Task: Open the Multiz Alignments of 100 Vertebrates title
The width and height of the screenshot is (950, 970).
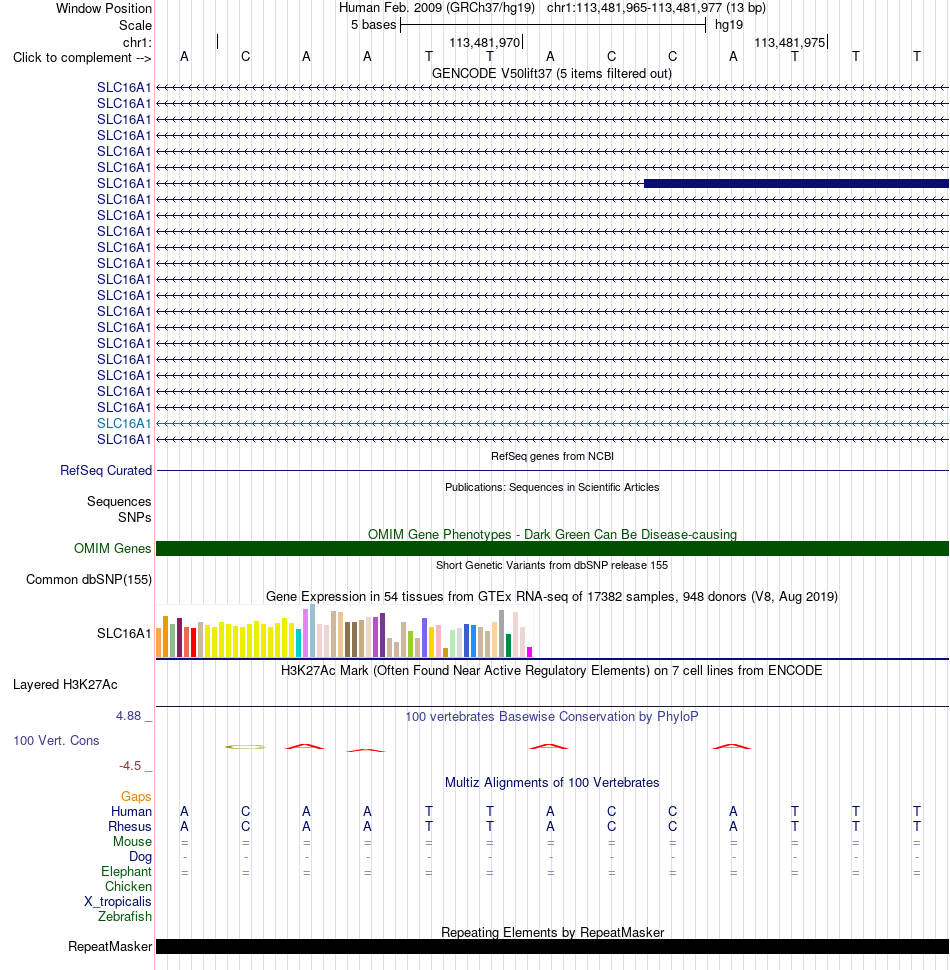Action: tap(552, 783)
